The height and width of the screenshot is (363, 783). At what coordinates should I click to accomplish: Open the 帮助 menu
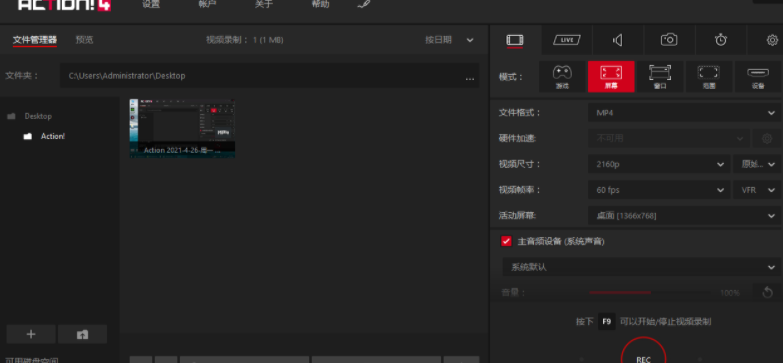click(320, 4)
